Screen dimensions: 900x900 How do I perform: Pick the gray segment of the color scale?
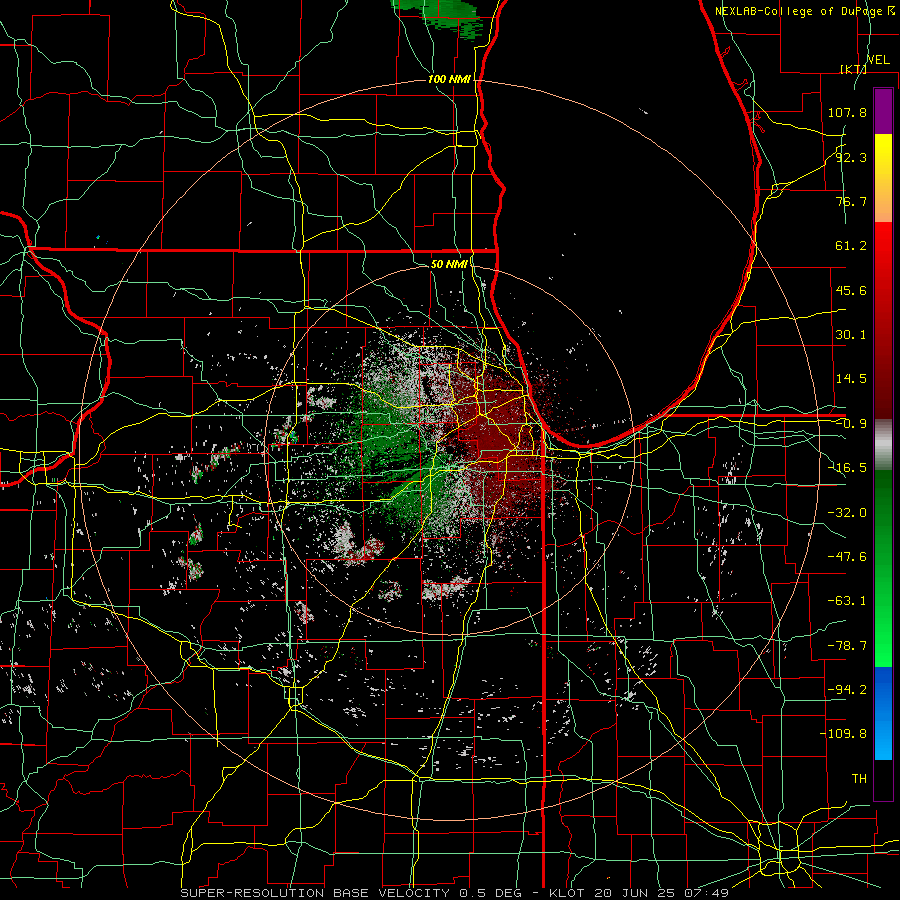point(883,445)
